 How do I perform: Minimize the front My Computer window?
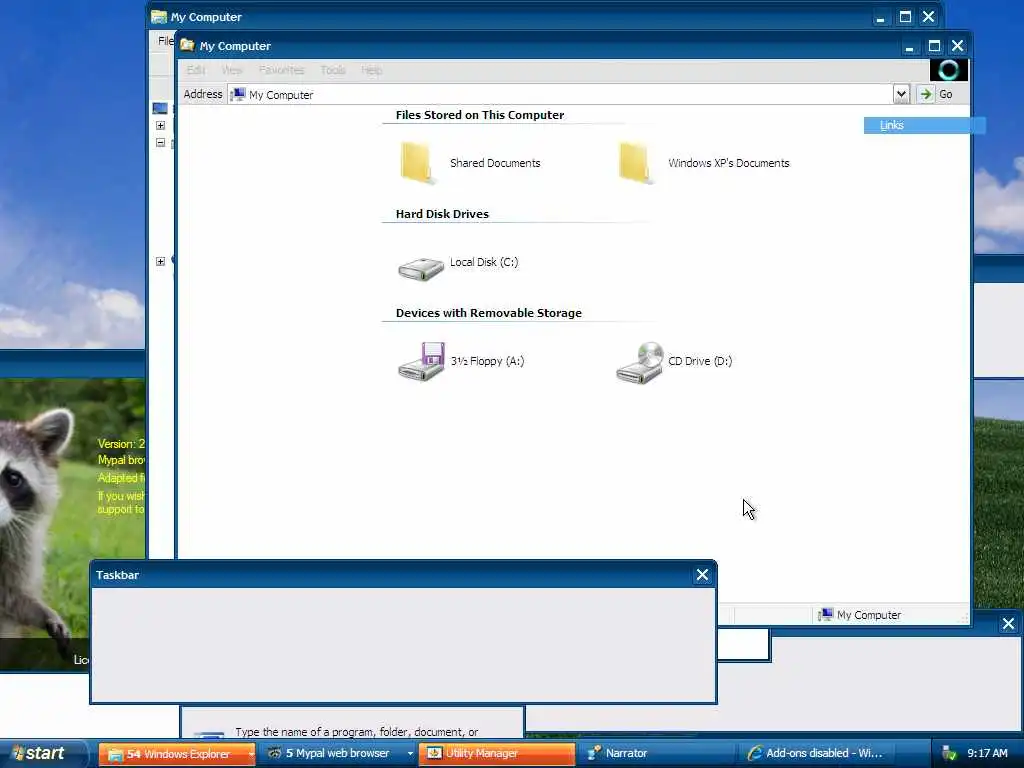tap(909, 46)
